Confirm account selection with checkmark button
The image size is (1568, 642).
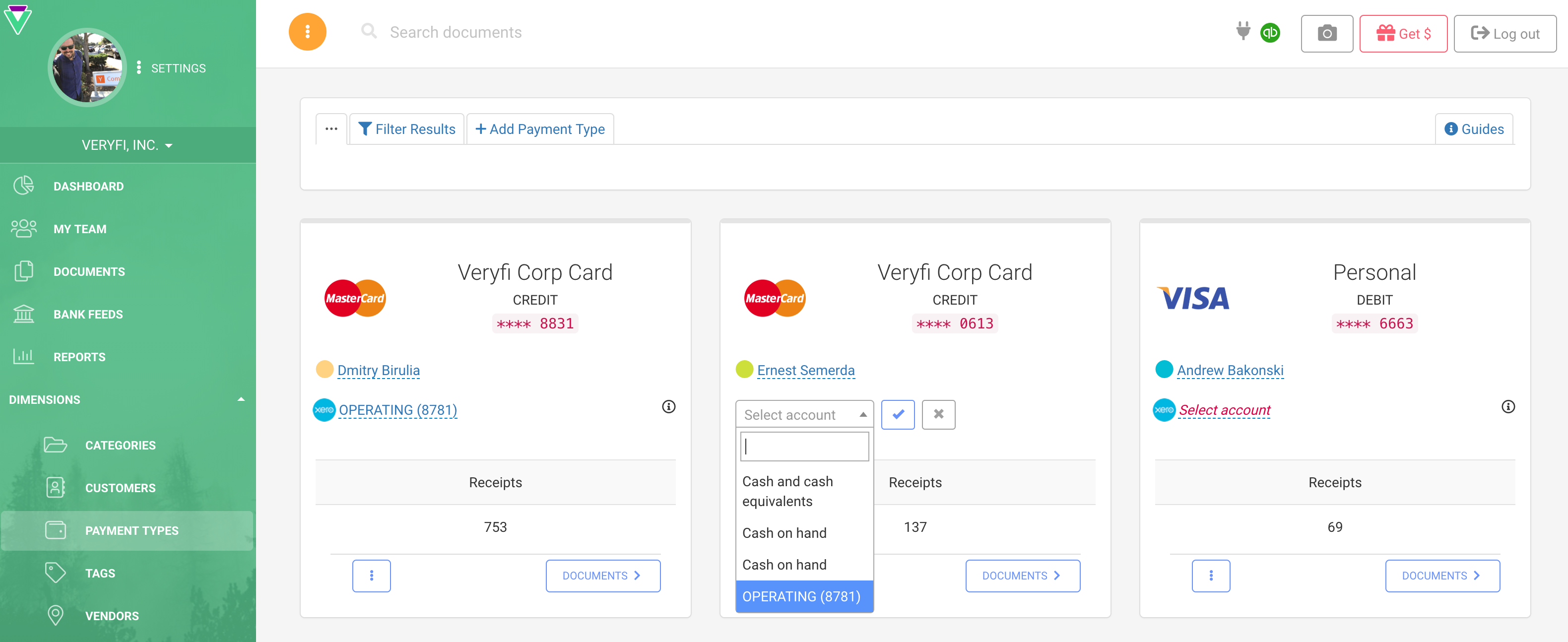(898, 413)
